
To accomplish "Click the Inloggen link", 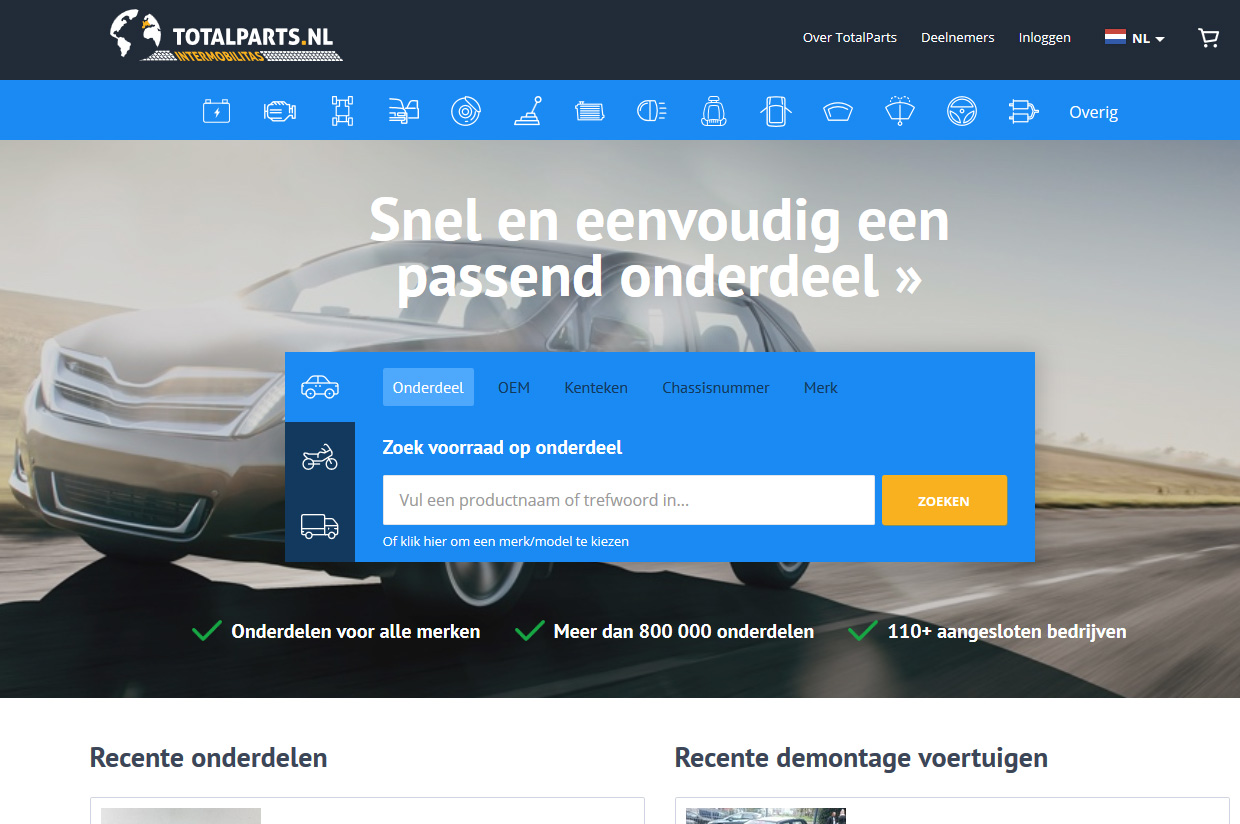I will tap(1045, 38).
